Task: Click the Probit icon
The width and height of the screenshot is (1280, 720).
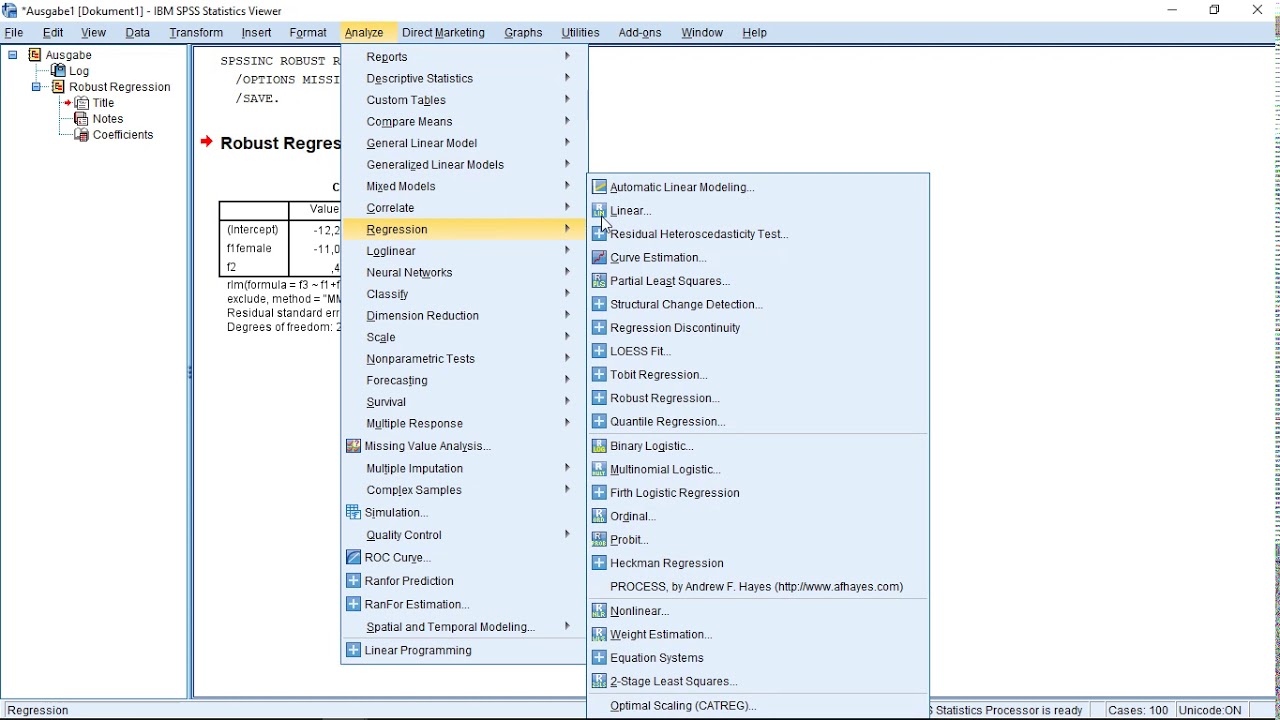Action: pyautogui.click(x=600, y=541)
